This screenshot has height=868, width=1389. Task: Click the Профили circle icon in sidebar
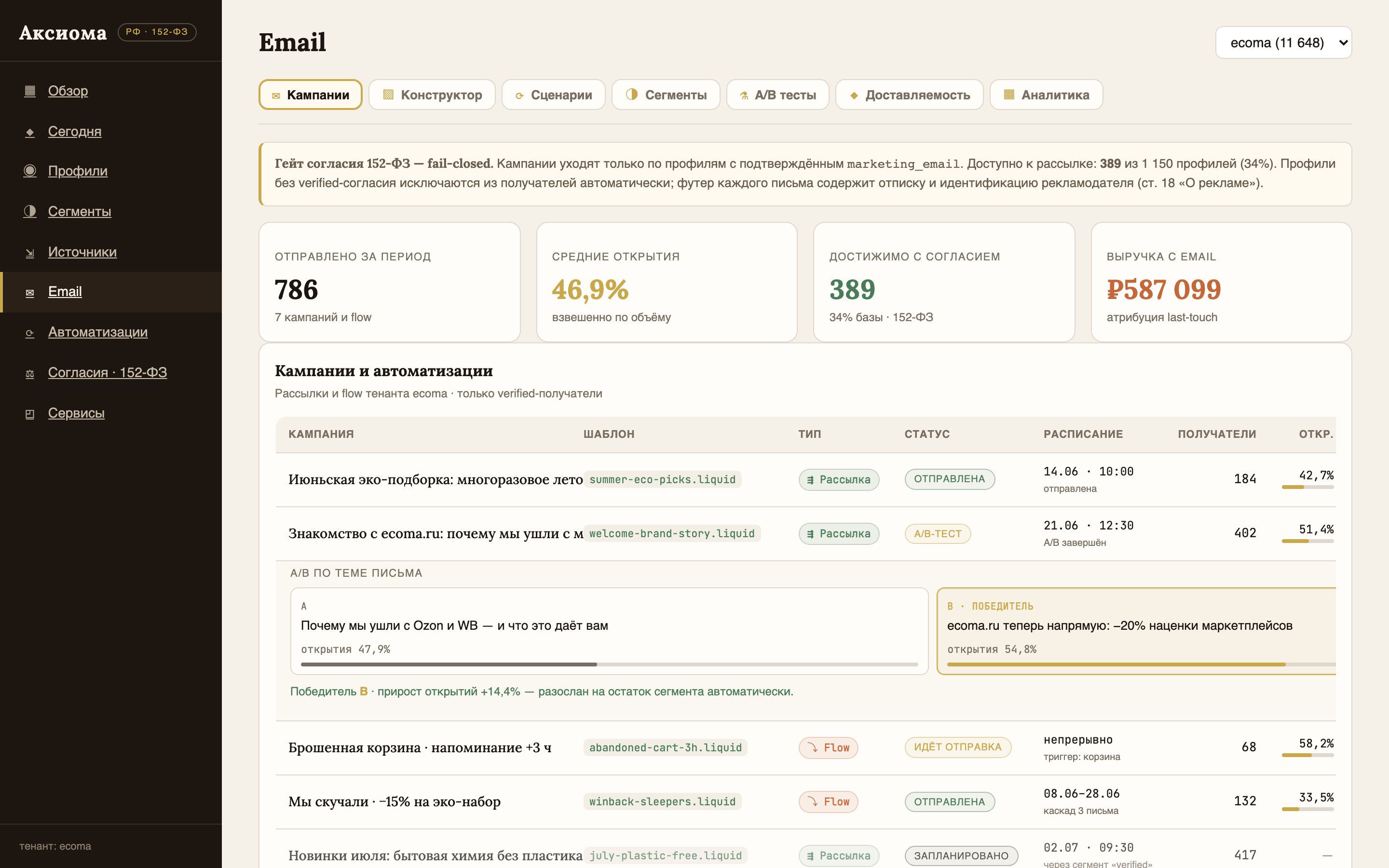pos(30,171)
